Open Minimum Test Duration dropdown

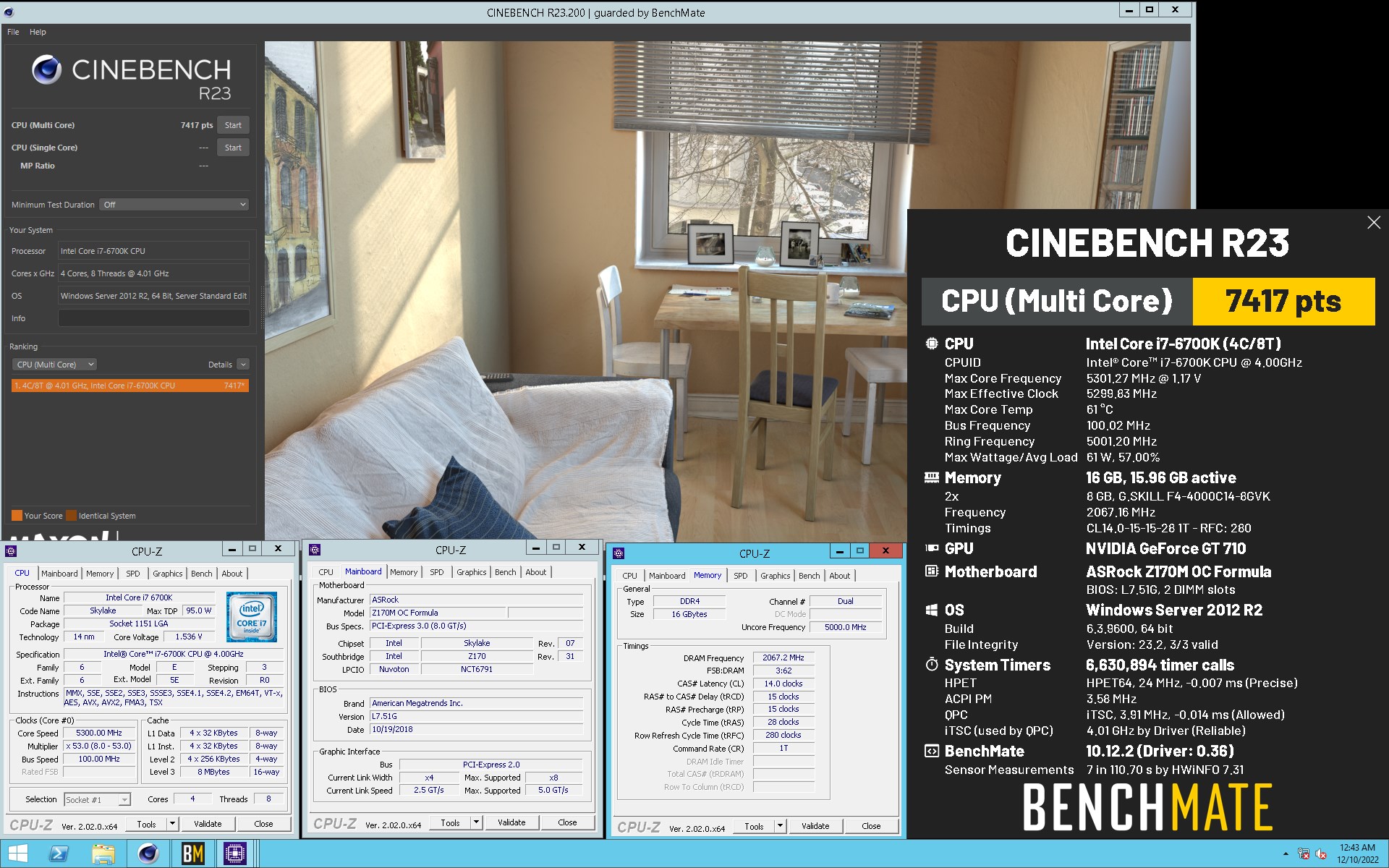point(174,205)
